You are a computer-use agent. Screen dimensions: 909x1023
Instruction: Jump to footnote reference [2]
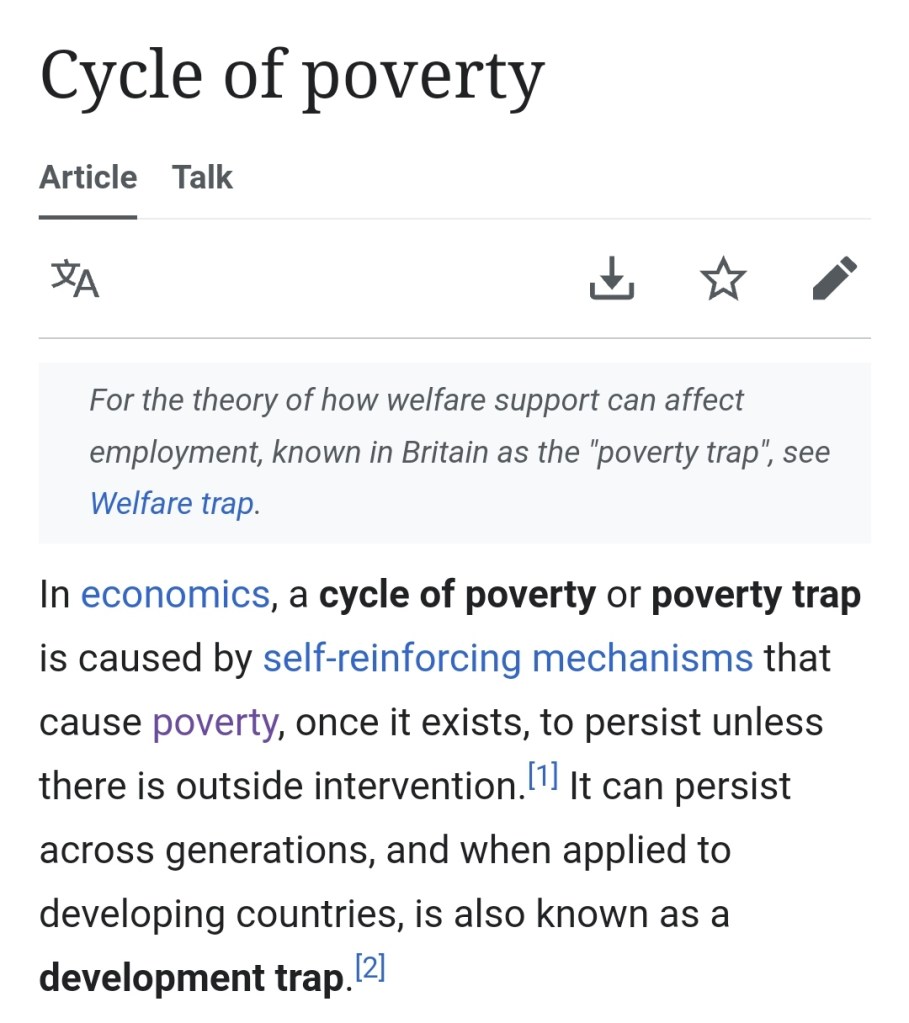(370, 968)
